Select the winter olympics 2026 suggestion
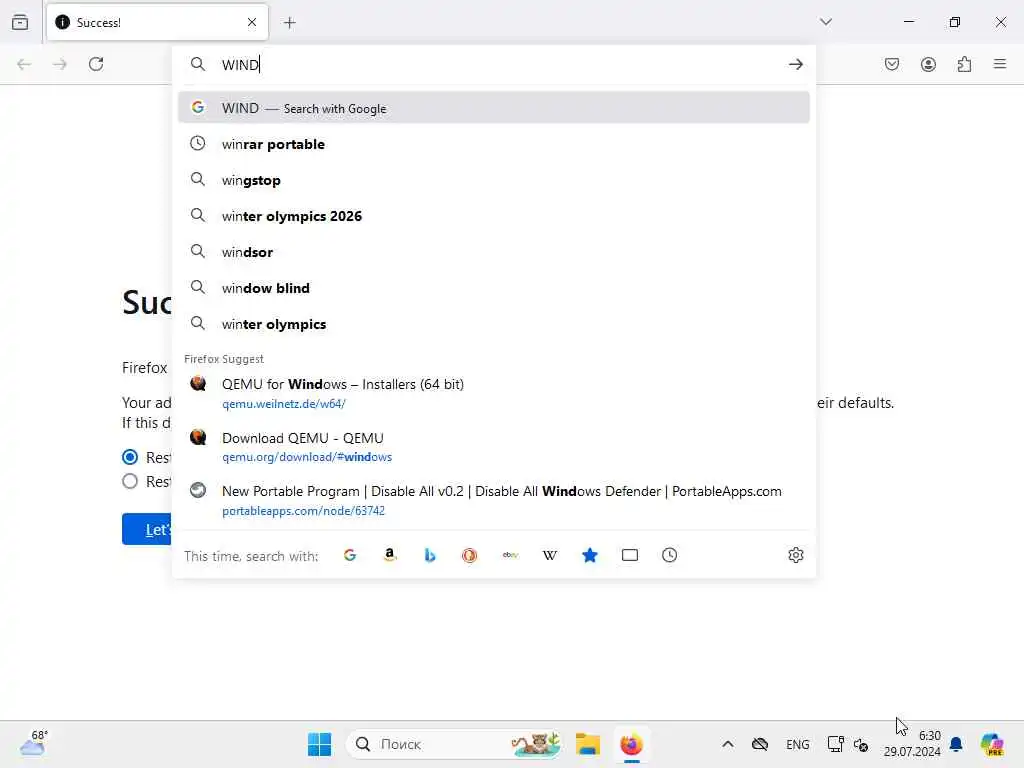The width and height of the screenshot is (1024, 768). click(494, 216)
